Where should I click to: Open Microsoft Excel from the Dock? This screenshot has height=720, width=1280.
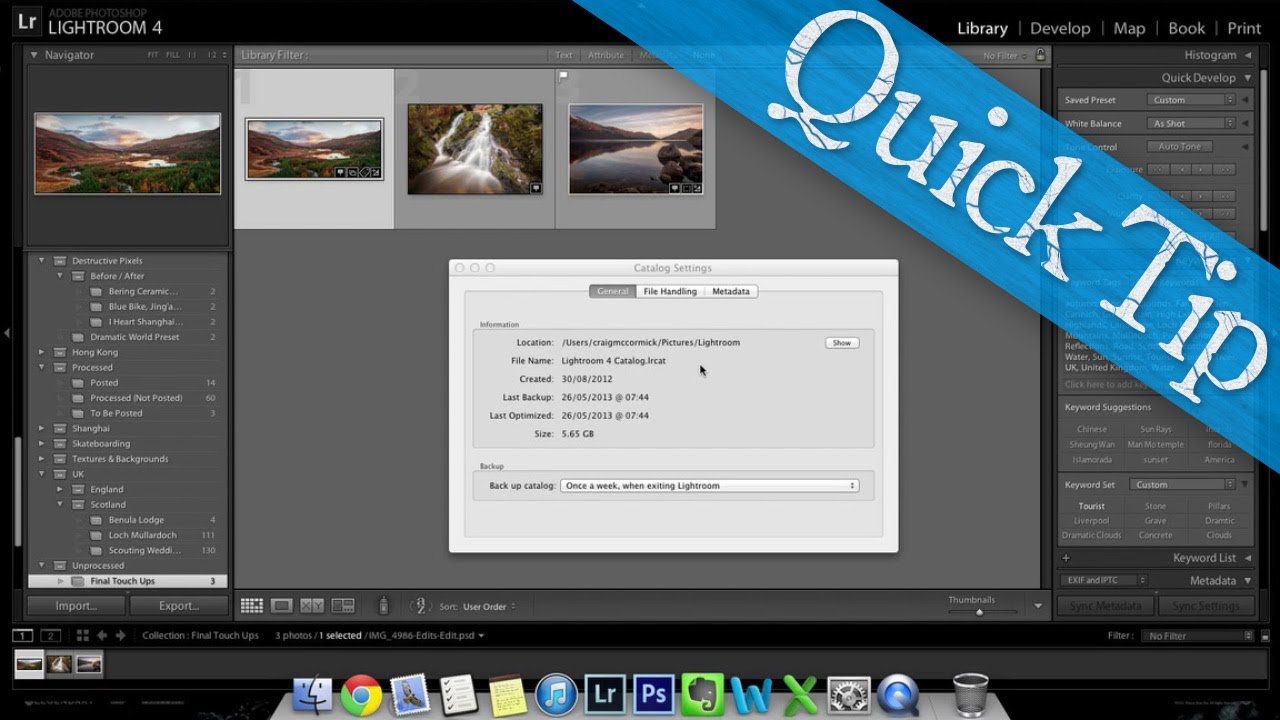click(799, 695)
